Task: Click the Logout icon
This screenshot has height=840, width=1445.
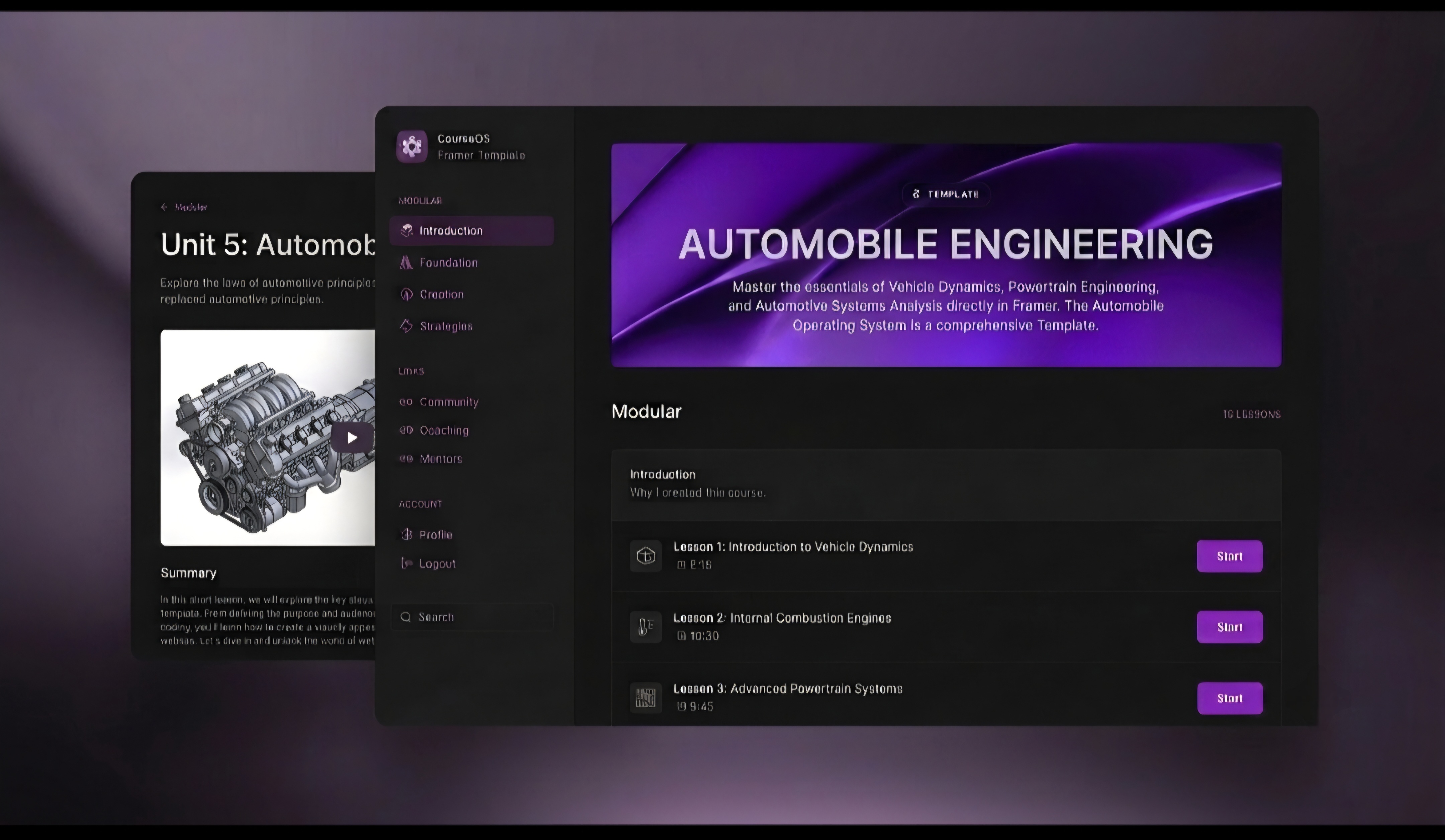Action: pos(406,563)
